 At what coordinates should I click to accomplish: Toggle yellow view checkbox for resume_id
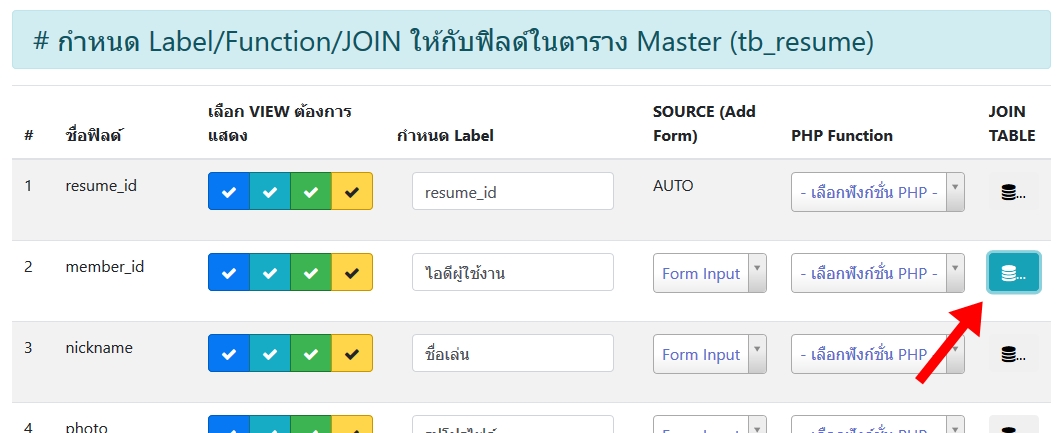(352, 191)
